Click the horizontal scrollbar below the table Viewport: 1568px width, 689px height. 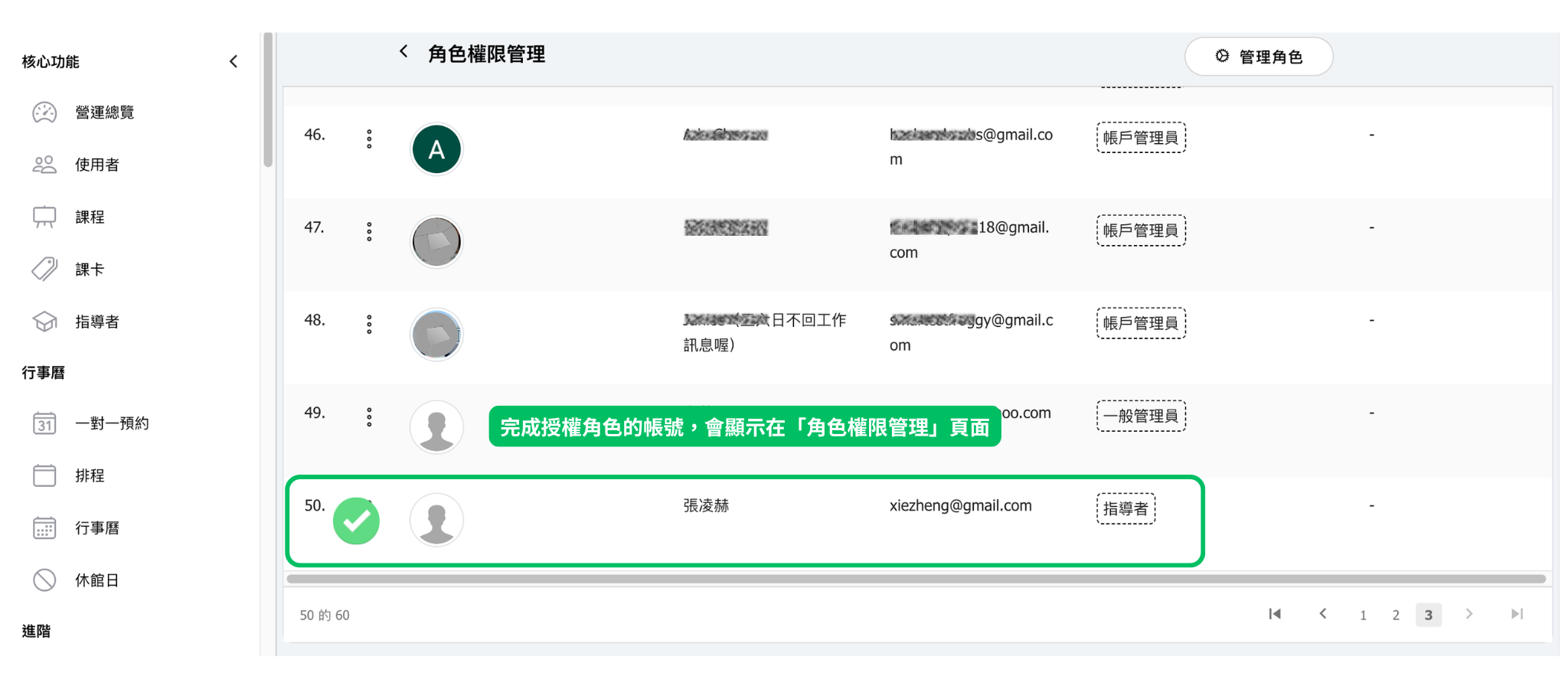(x=915, y=579)
